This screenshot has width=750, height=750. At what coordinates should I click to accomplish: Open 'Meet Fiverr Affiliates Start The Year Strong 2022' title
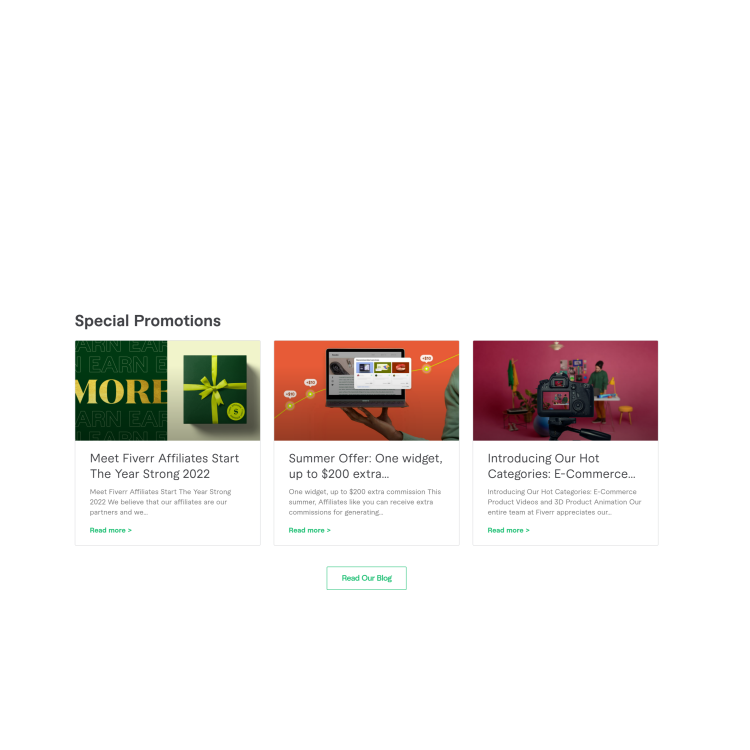tap(164, 466)
